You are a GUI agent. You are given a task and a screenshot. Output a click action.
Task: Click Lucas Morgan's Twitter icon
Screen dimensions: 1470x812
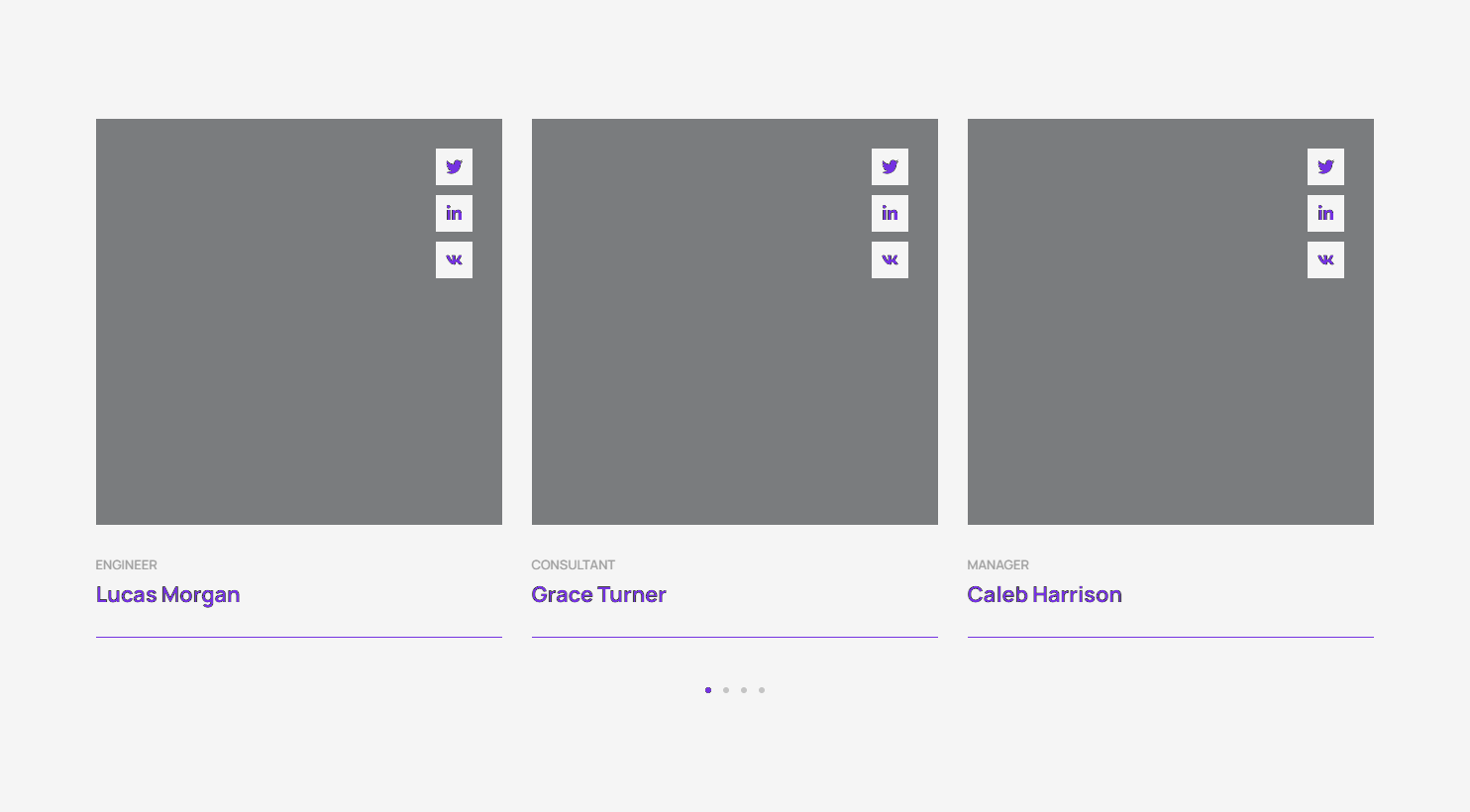454,166
